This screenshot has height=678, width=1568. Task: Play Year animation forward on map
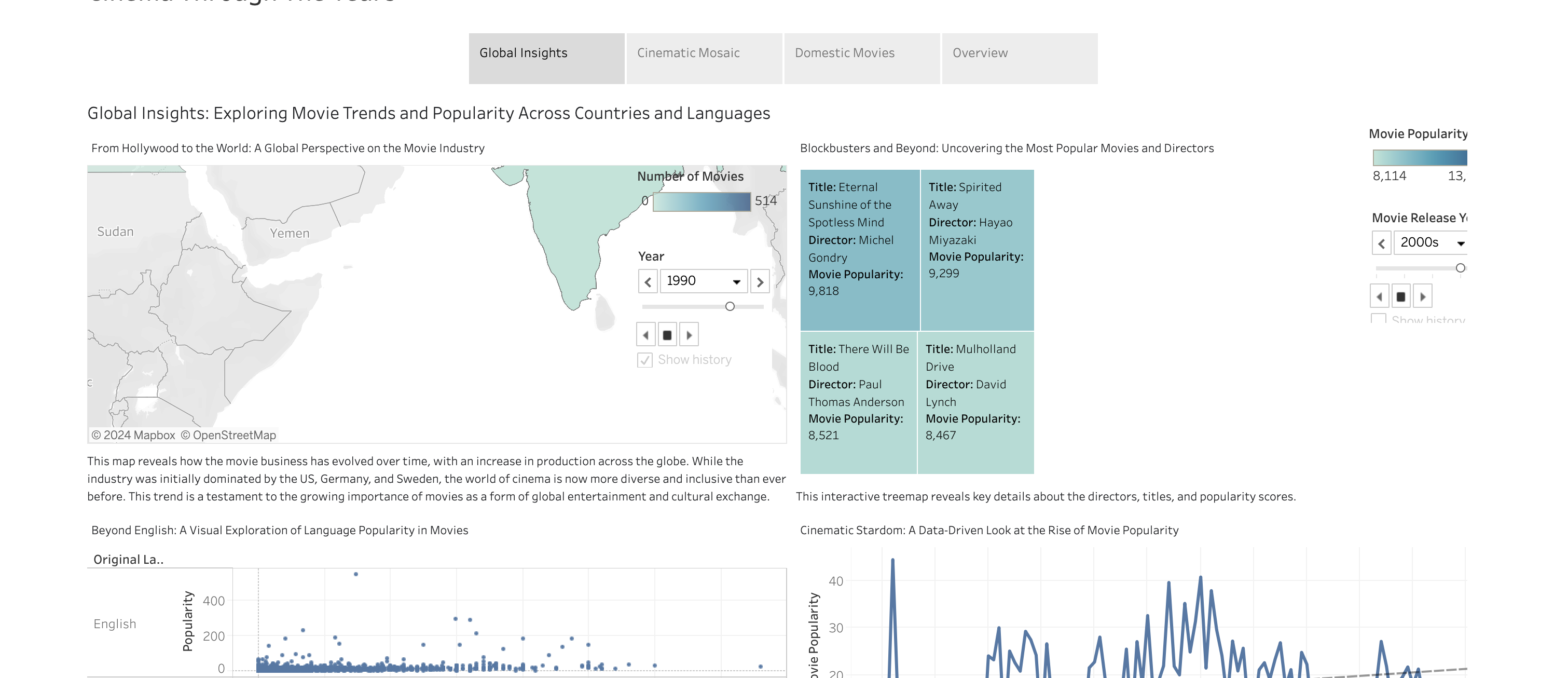[689, 335]
